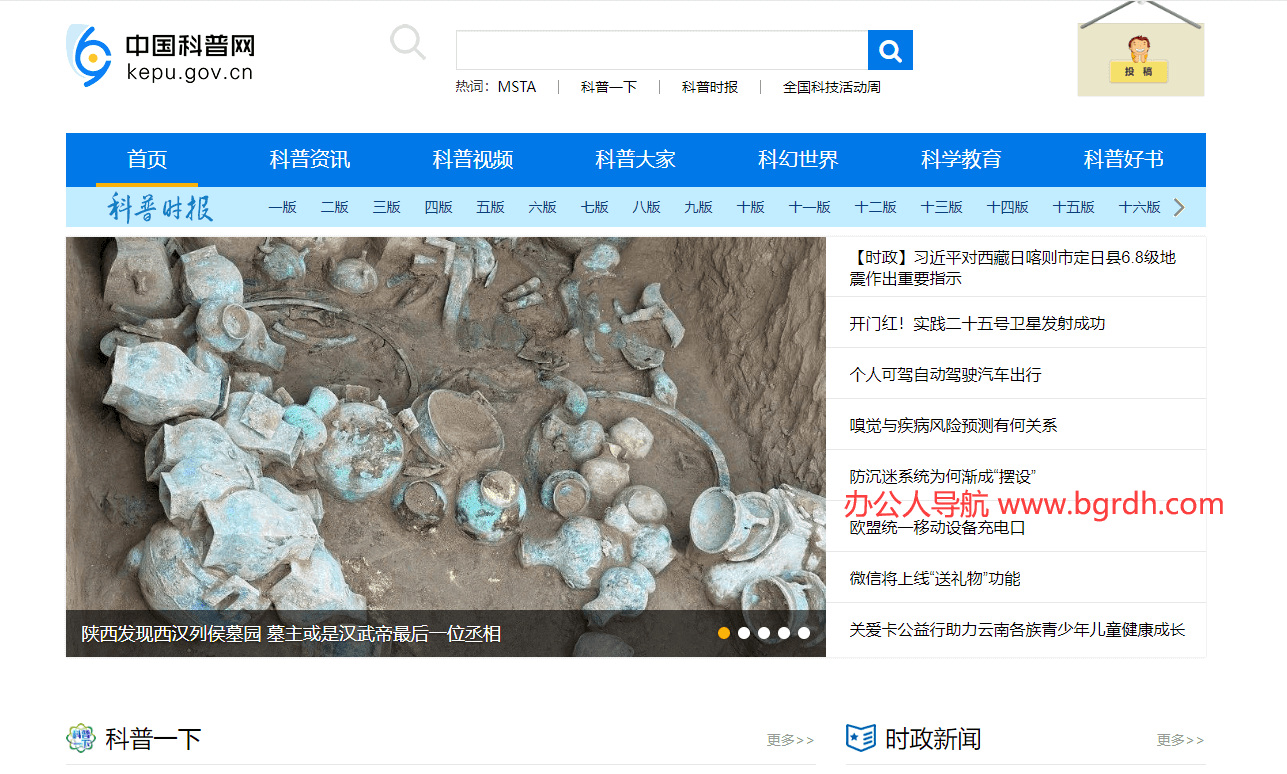
Task: Select the last carousel dot
Action: [804, 633]
